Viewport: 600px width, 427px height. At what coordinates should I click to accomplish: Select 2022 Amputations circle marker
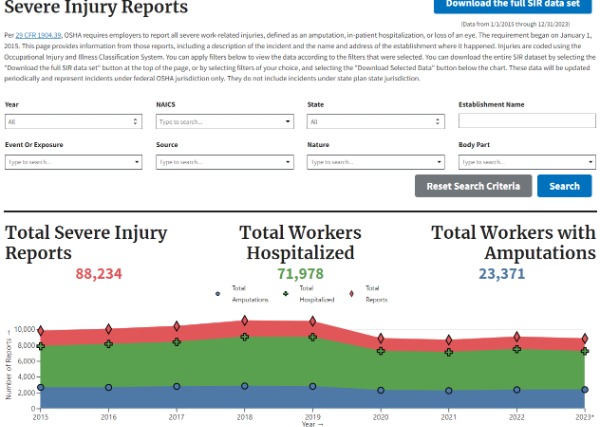pyautogui.click(x=517, y=390)
